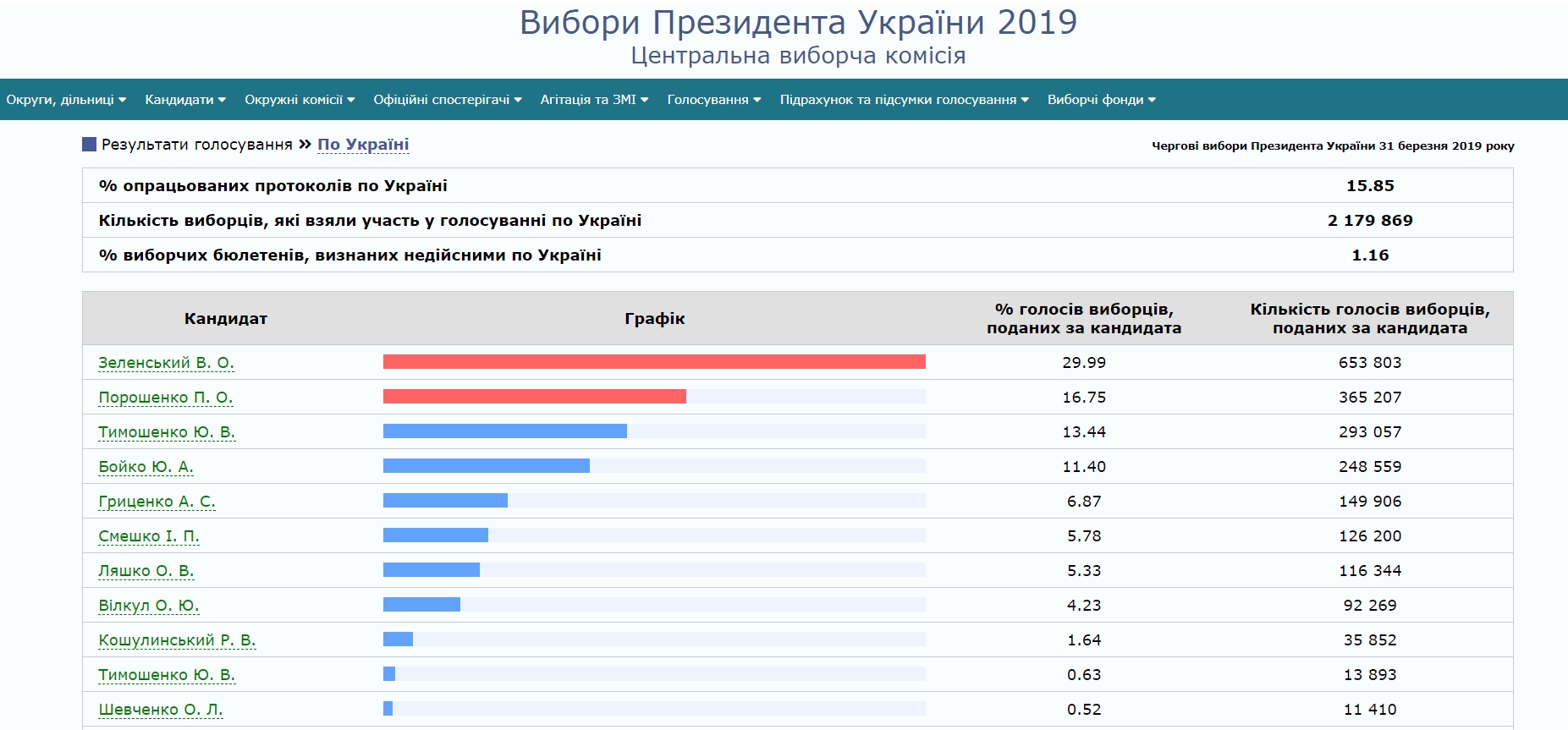Click the Смешко І. П. link

[x=149, y=536]
